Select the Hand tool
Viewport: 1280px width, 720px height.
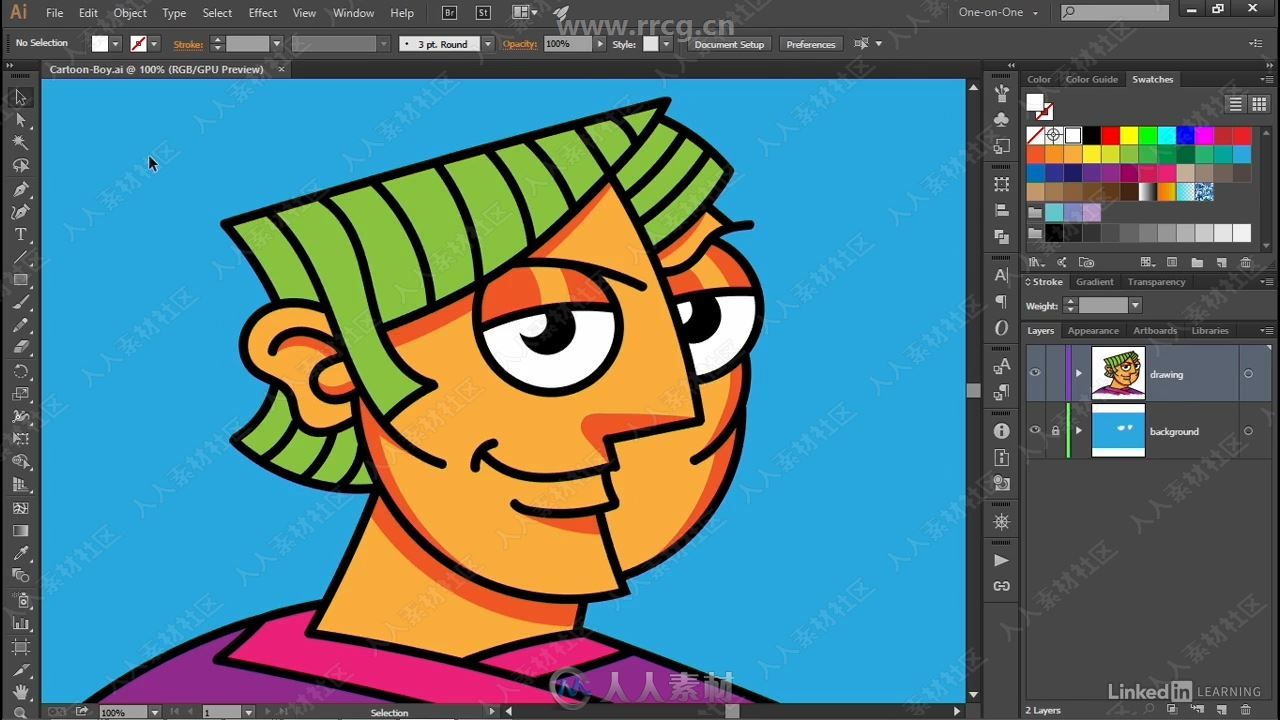pyautogui.click(x=20, y=692)
